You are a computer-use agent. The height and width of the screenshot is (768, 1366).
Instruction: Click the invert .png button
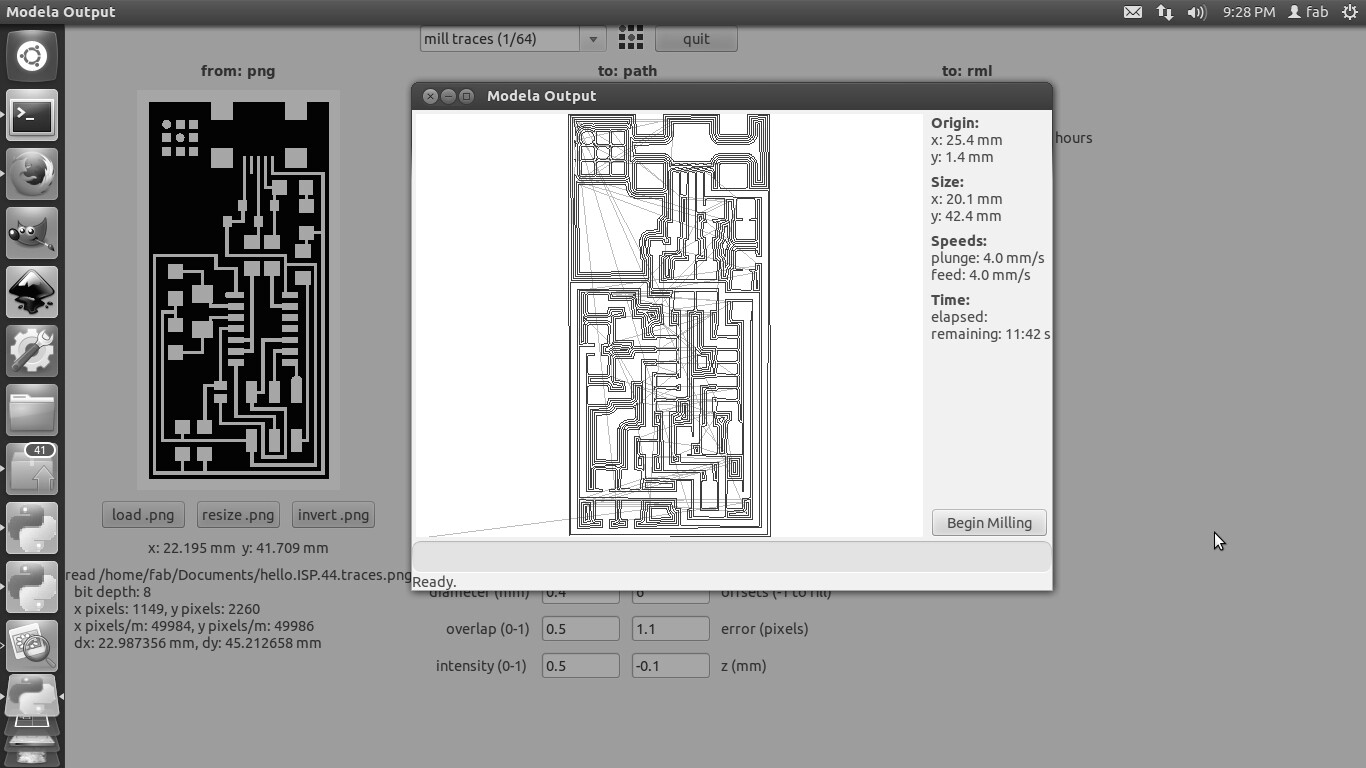(334, 515)
